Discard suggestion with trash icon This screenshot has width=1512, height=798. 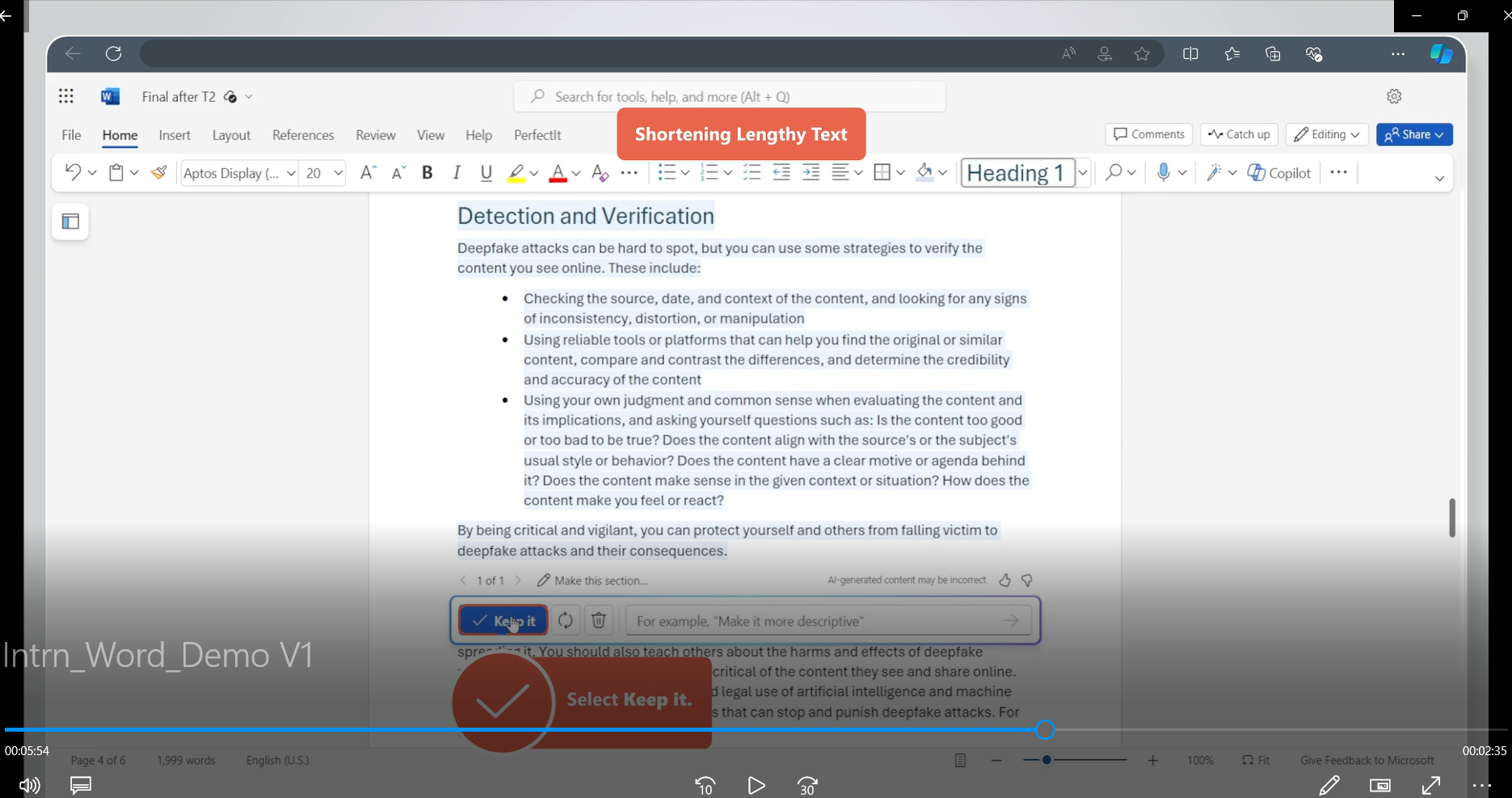[599, 620]
